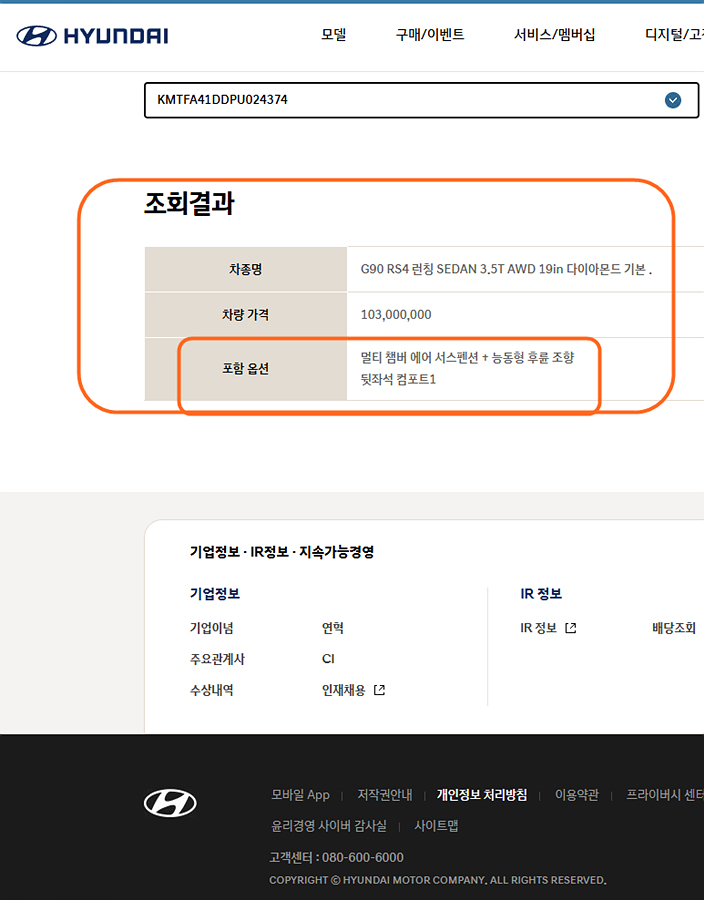The image size is (704, 900).
Task: Visit the 수상내역 page
Action: pyautogui.click(x=211, y=690)
